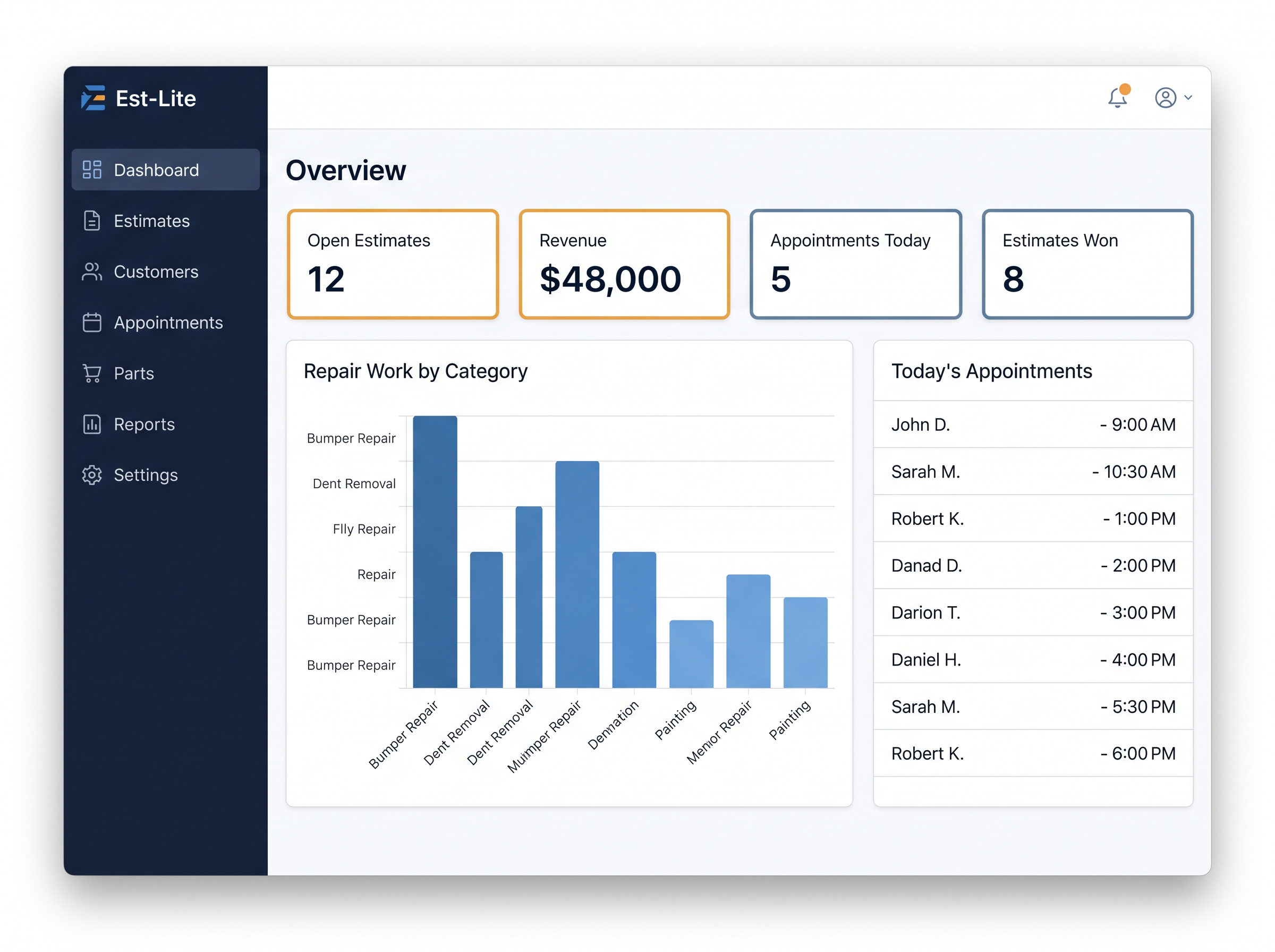Open the Dashboard menu item
Image resolution: width=1275 pixels, height=952 pixels.
pos(165,169)
